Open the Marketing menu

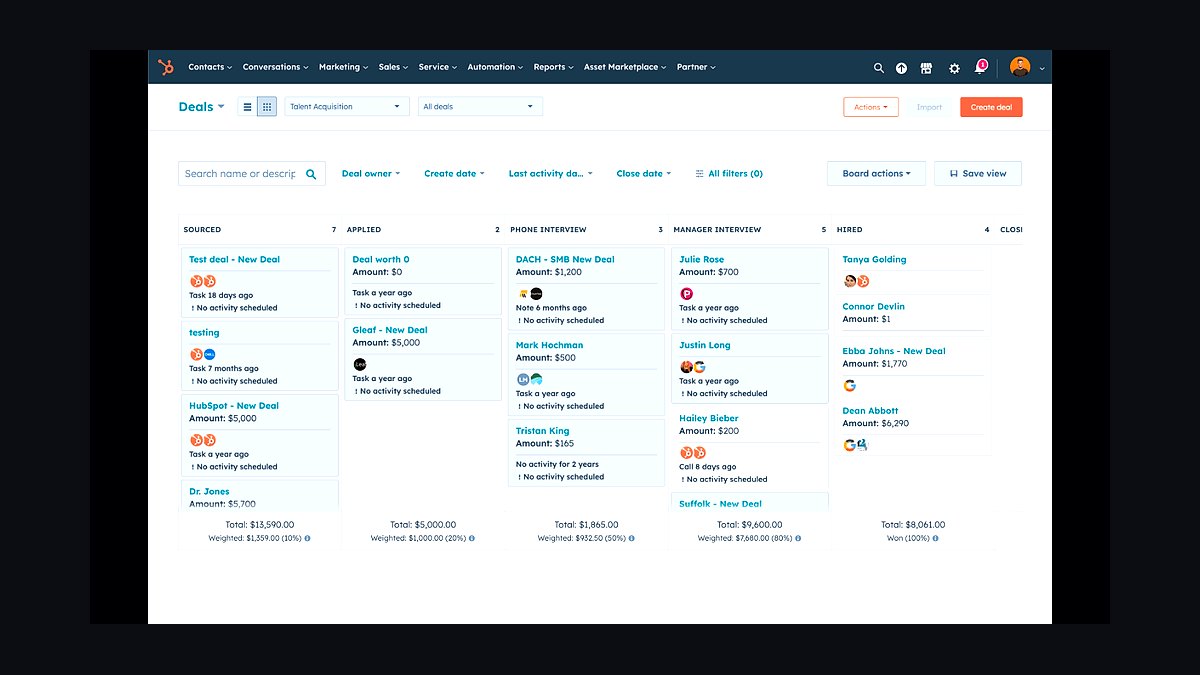point(343,67)
